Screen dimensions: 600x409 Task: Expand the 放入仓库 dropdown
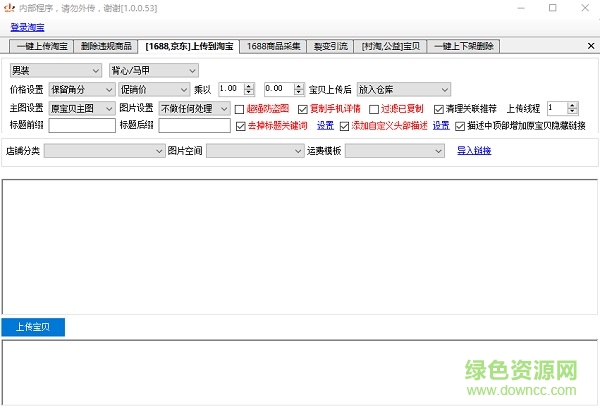click(404, 90)
